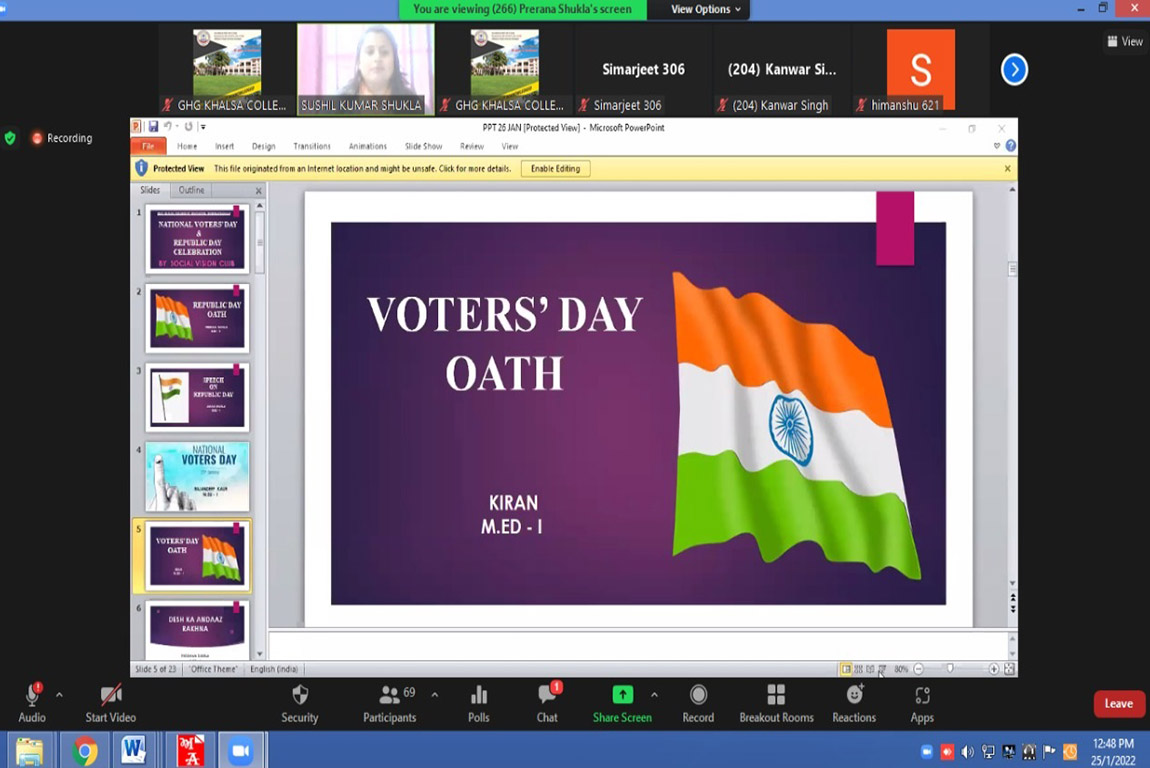Mute audio in Zoom
The image size is (1150, 768).
tap(32, 703)
